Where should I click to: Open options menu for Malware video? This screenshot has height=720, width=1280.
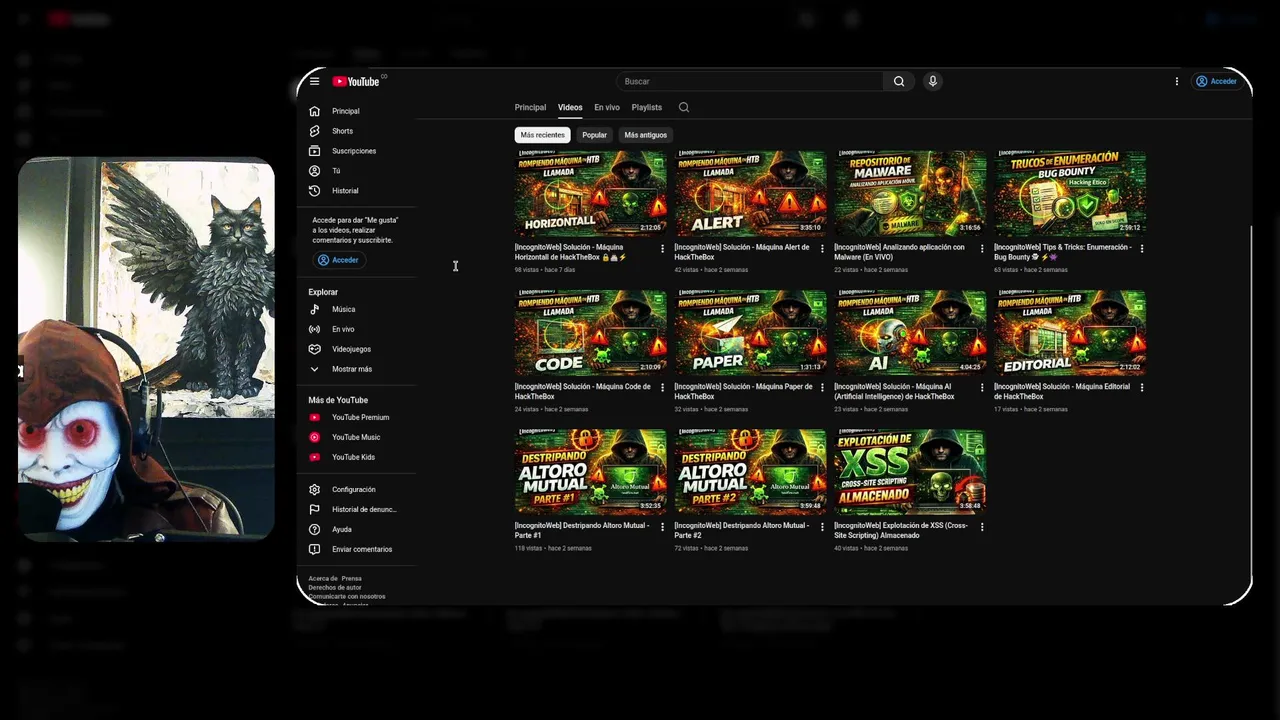point(982,248)
